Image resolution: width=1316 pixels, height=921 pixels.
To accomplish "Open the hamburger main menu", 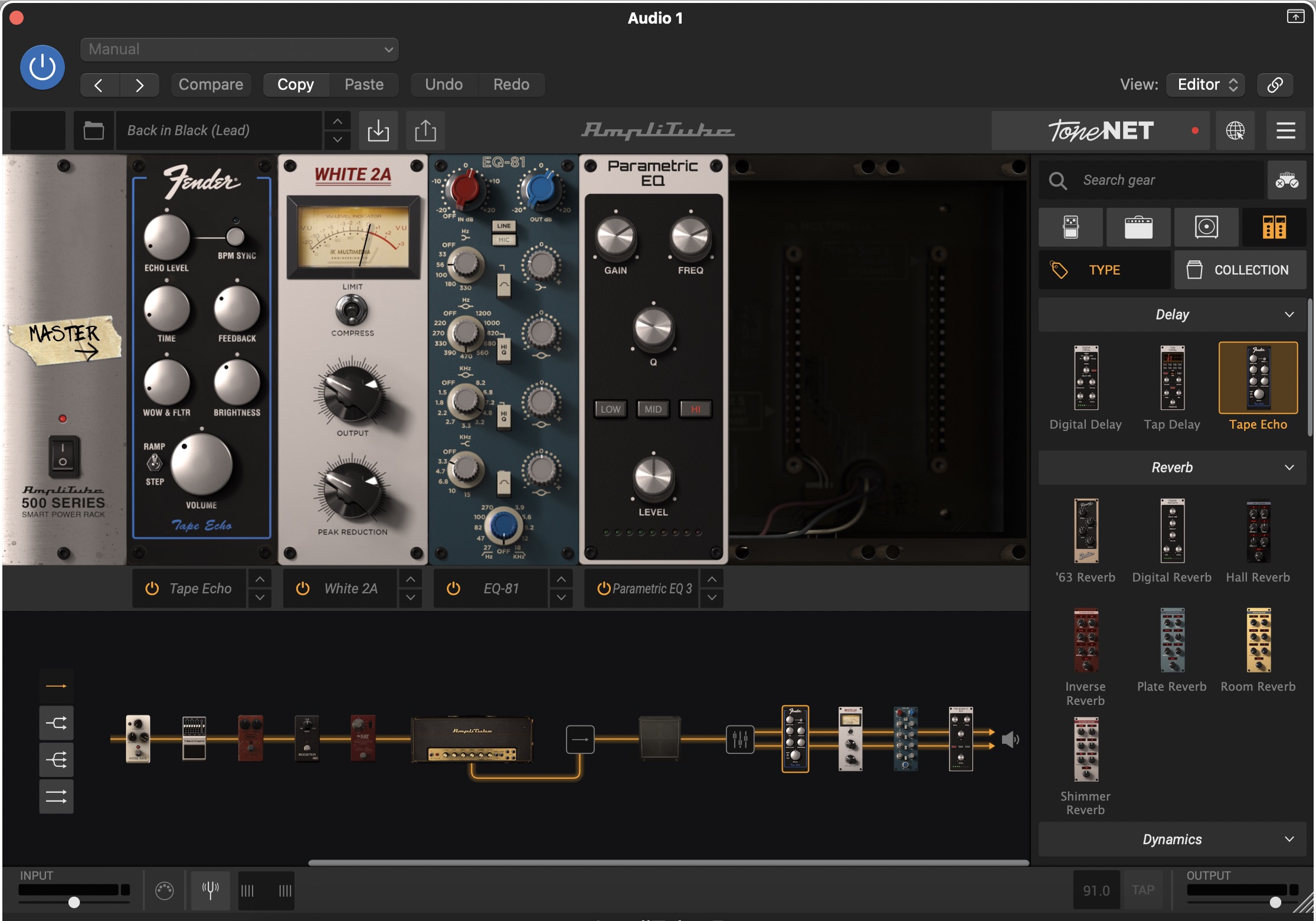I will pos(1286,130).
